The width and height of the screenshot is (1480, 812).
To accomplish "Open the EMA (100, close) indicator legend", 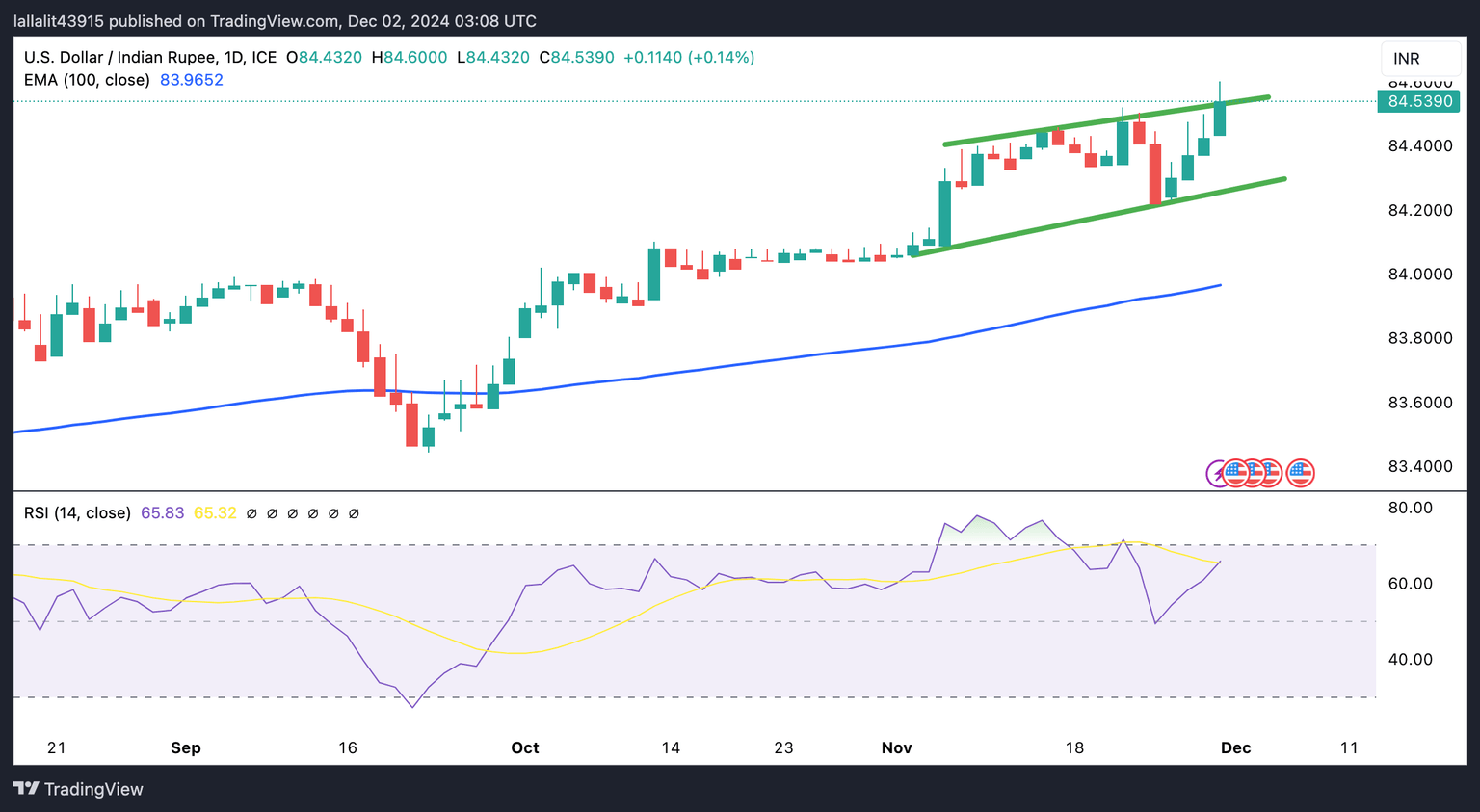I will 87,80.
